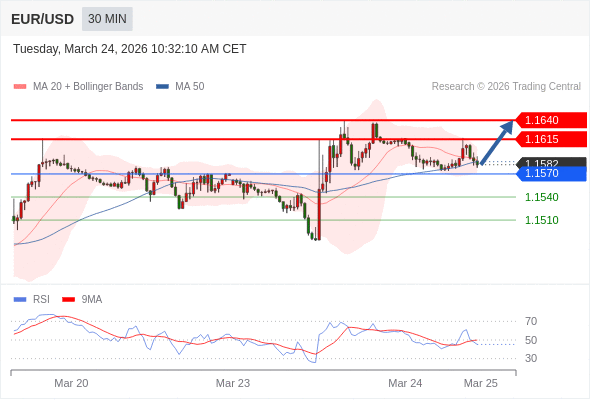
Task: Click the MA 20 Bollinger Bands swatch
Action: (20, 87)
